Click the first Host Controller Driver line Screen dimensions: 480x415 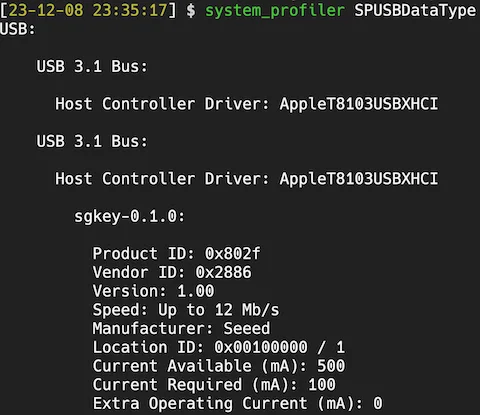pyautogui.click(x=247, y=104)
